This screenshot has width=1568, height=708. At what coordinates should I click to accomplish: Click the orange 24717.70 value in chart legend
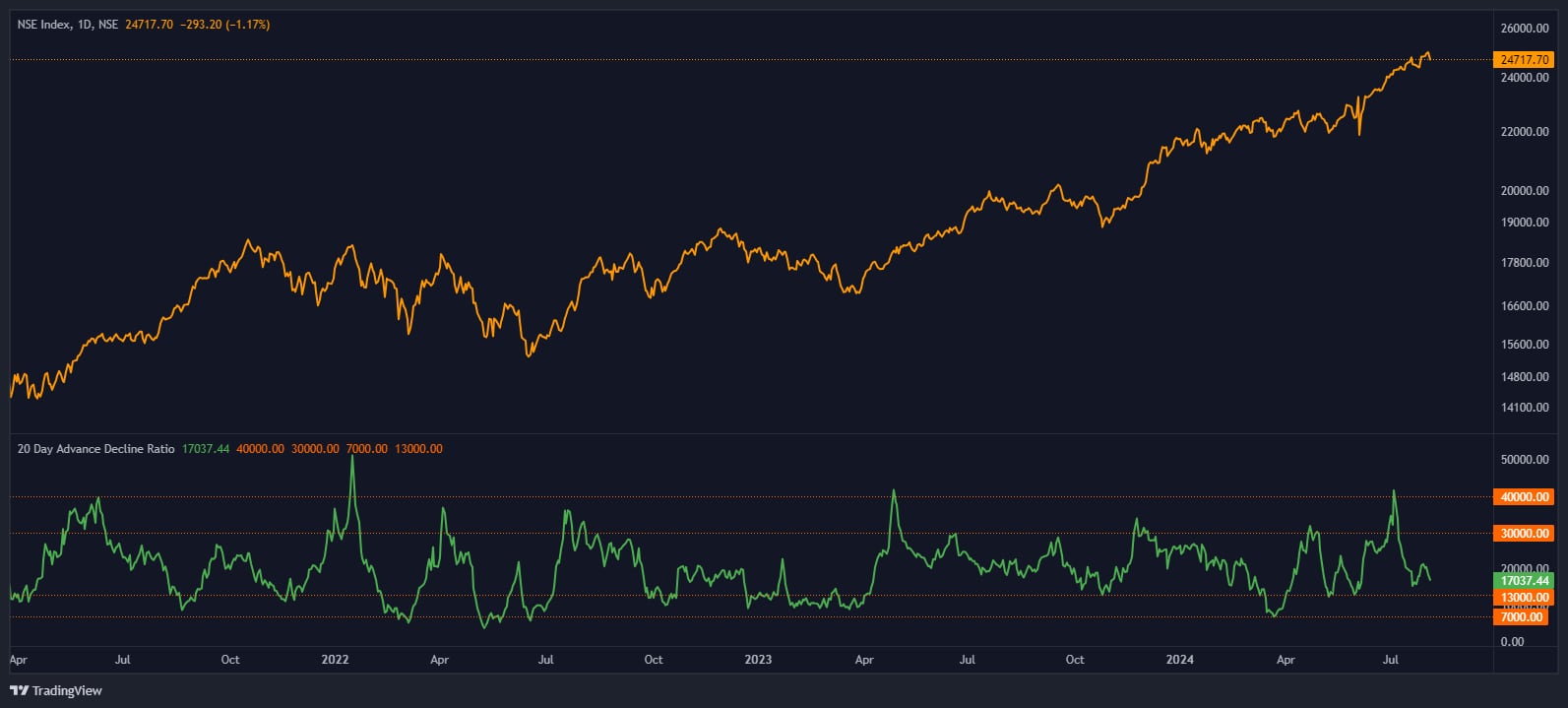pyautogui.click(x=149, y=25)
